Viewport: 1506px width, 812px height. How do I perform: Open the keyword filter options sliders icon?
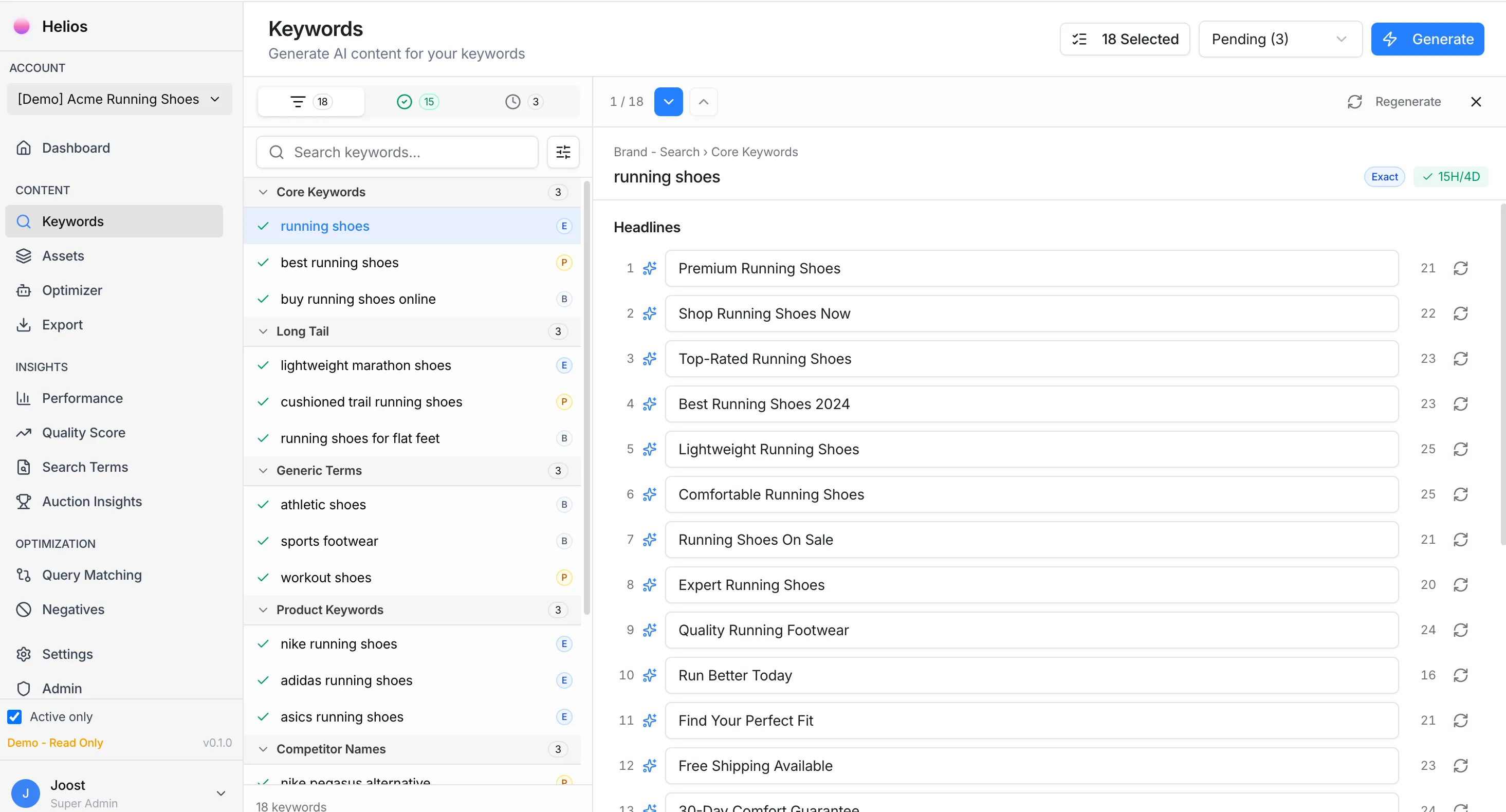[x=562, y=152]
